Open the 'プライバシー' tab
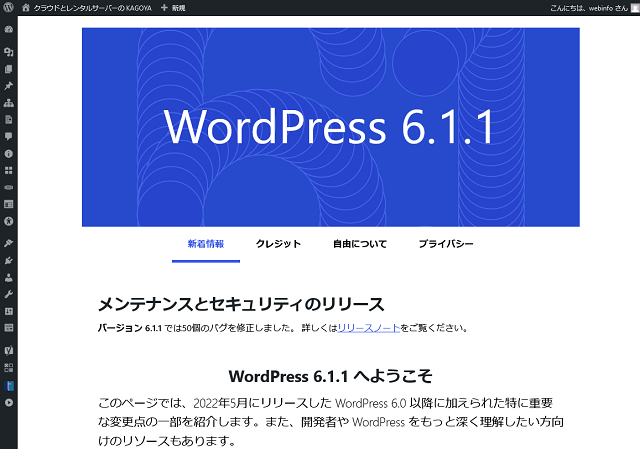This screenshot has height=449, width=640. click(446, 244)
